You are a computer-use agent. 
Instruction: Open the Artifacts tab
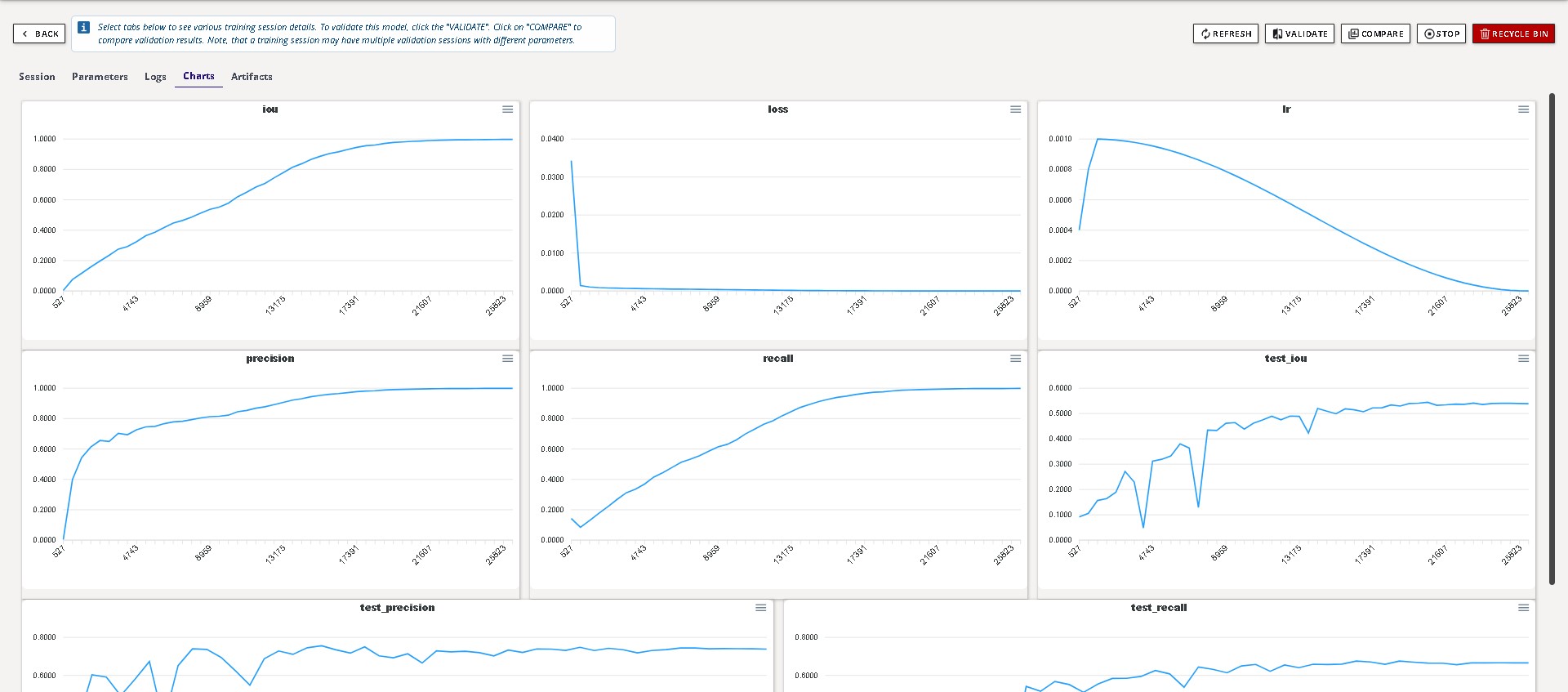[x=252, y=77]
